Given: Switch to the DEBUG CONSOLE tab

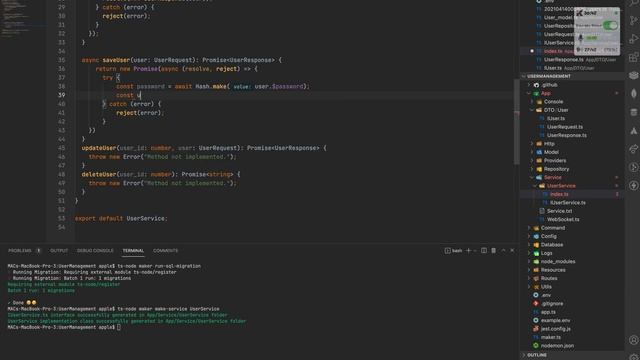Looking at the screenshot, I should 95,251.
